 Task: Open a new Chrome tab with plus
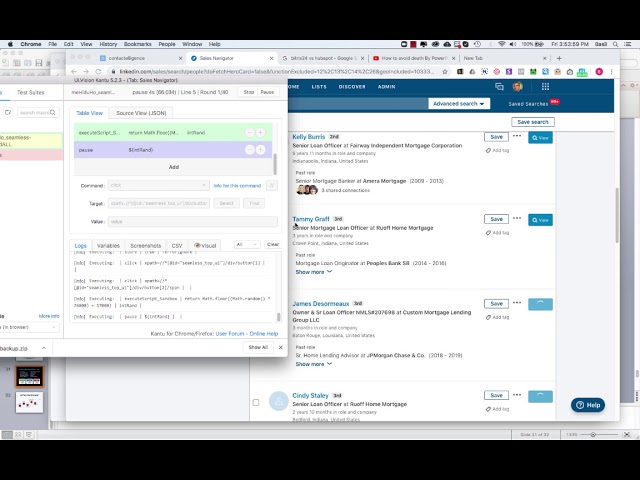click(x=559, y=58)
